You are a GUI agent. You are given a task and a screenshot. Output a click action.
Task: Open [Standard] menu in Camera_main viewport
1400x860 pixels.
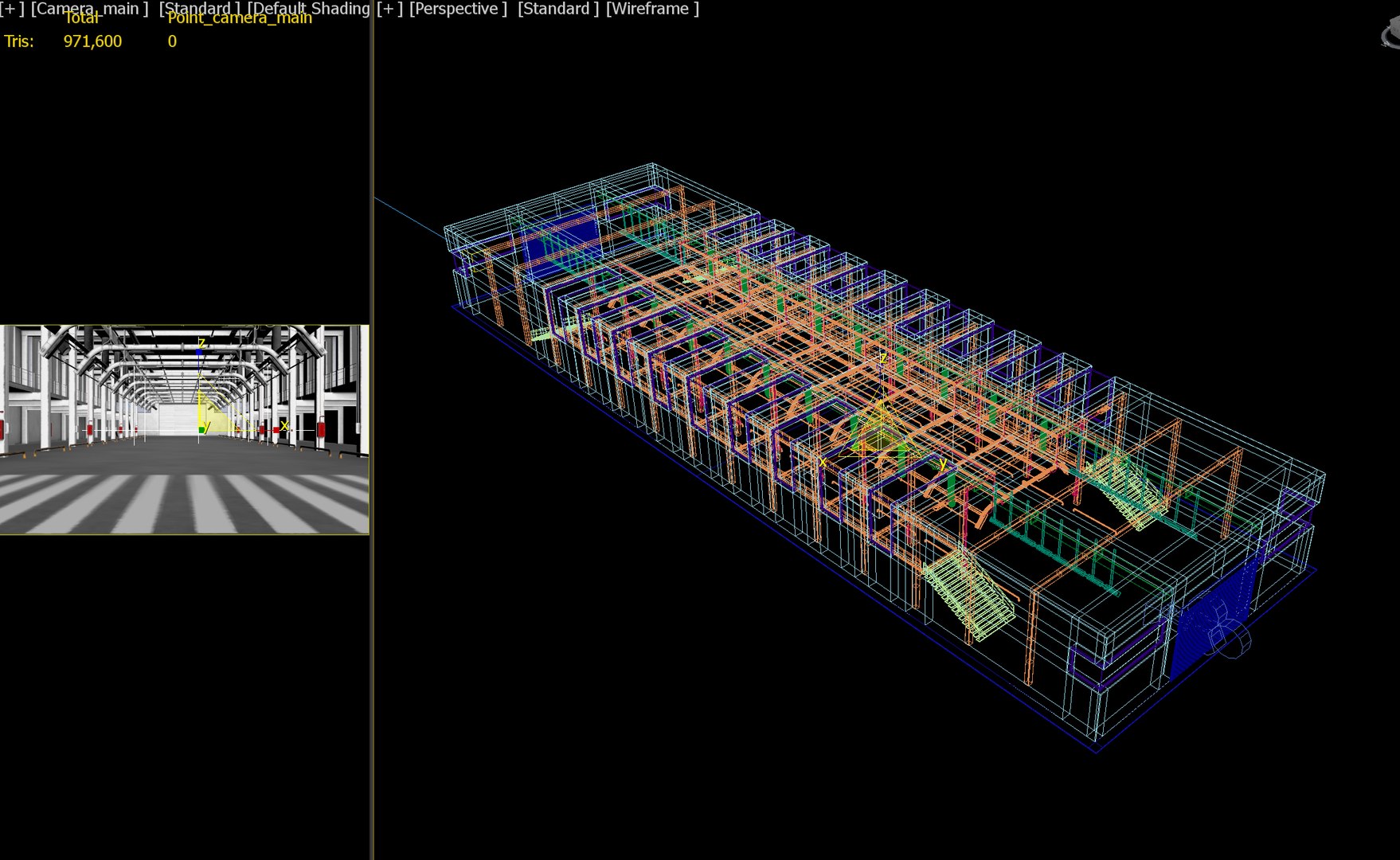tap(199, 9)
